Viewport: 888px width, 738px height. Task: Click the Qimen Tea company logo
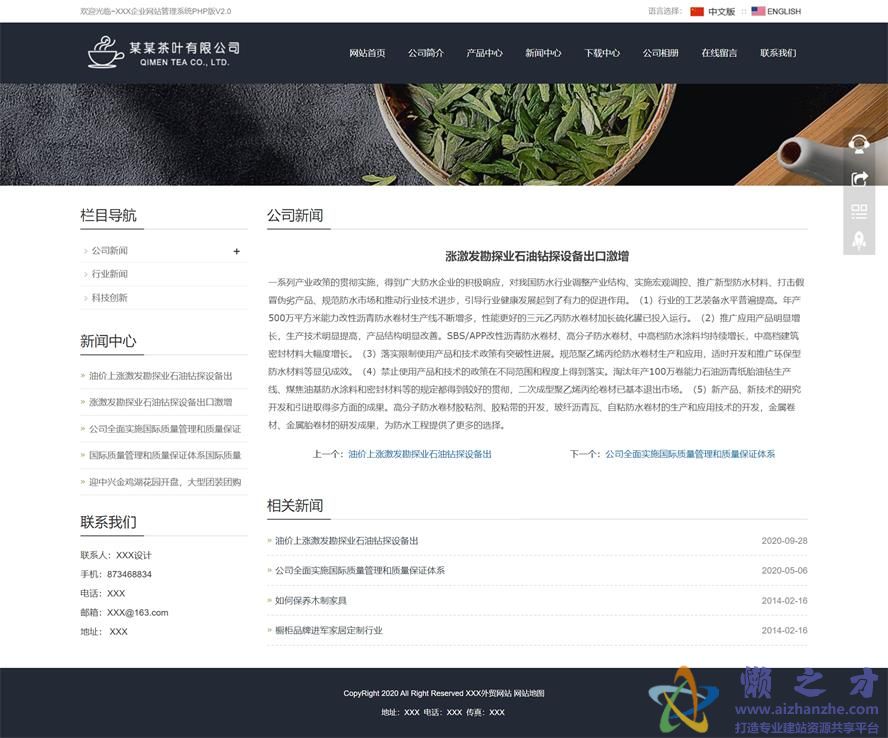pos(164,53)
